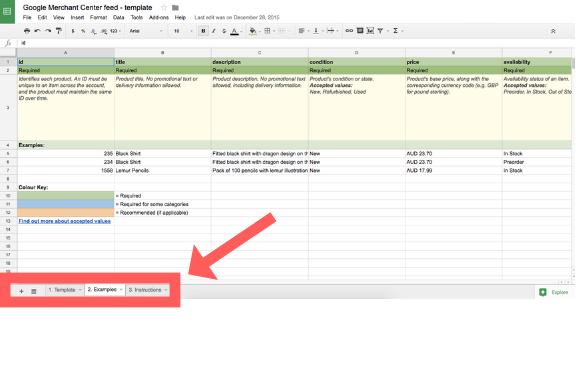Click the Undo arrow

[37, 31]
